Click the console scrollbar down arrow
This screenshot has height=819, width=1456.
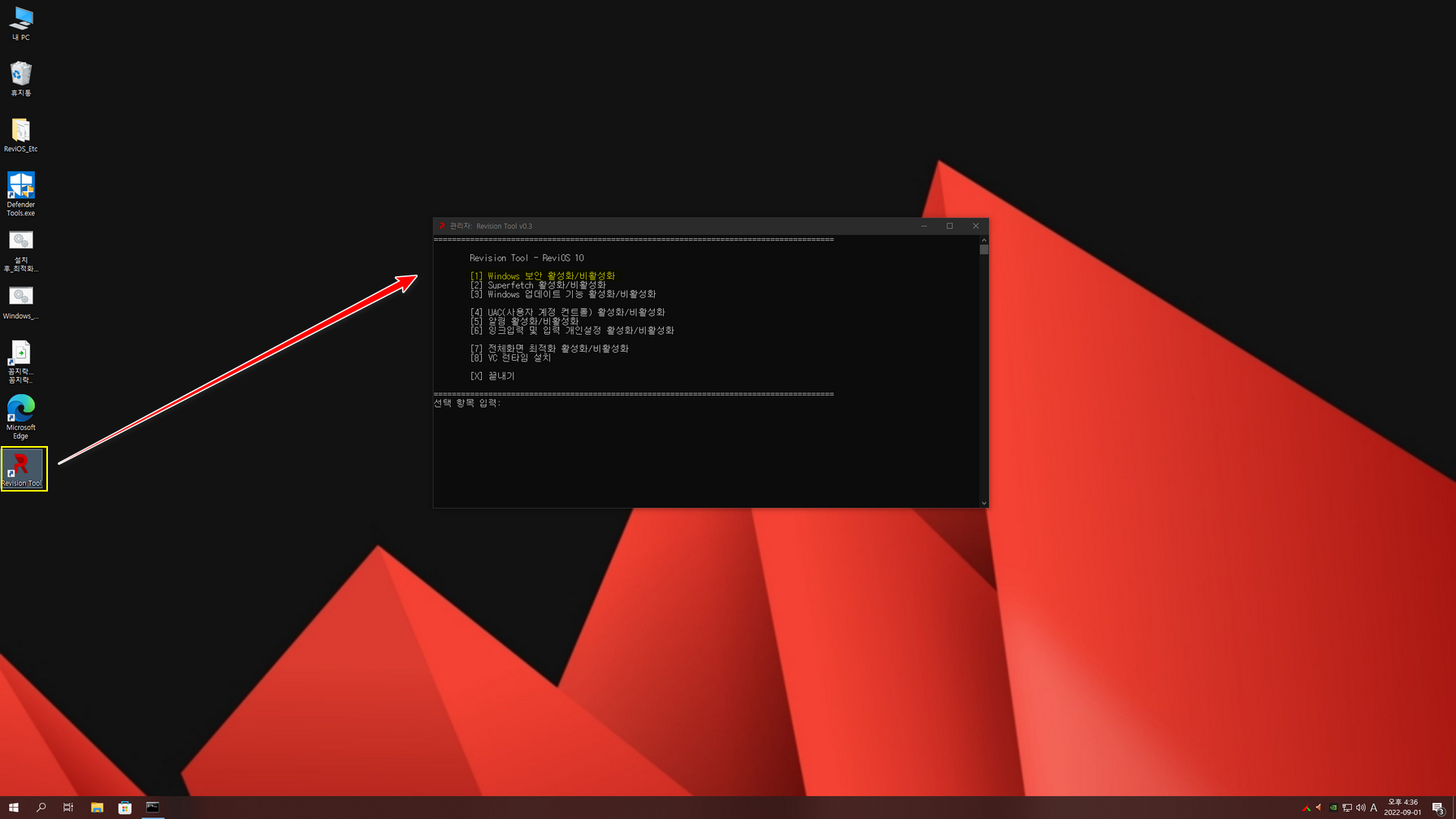[x=984, y=503]
